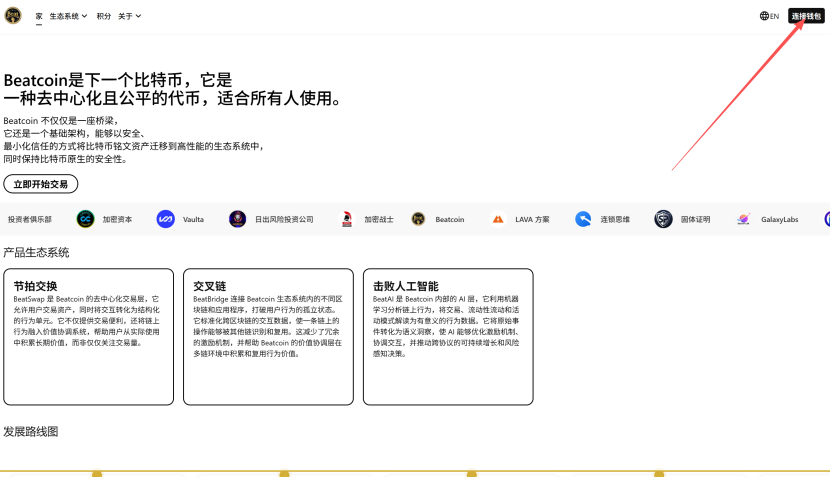The image size is (830, 477).
Task: Click the 日出风险投资公司 logo icon
Action: pyautogui.click(x=238, y=219)
